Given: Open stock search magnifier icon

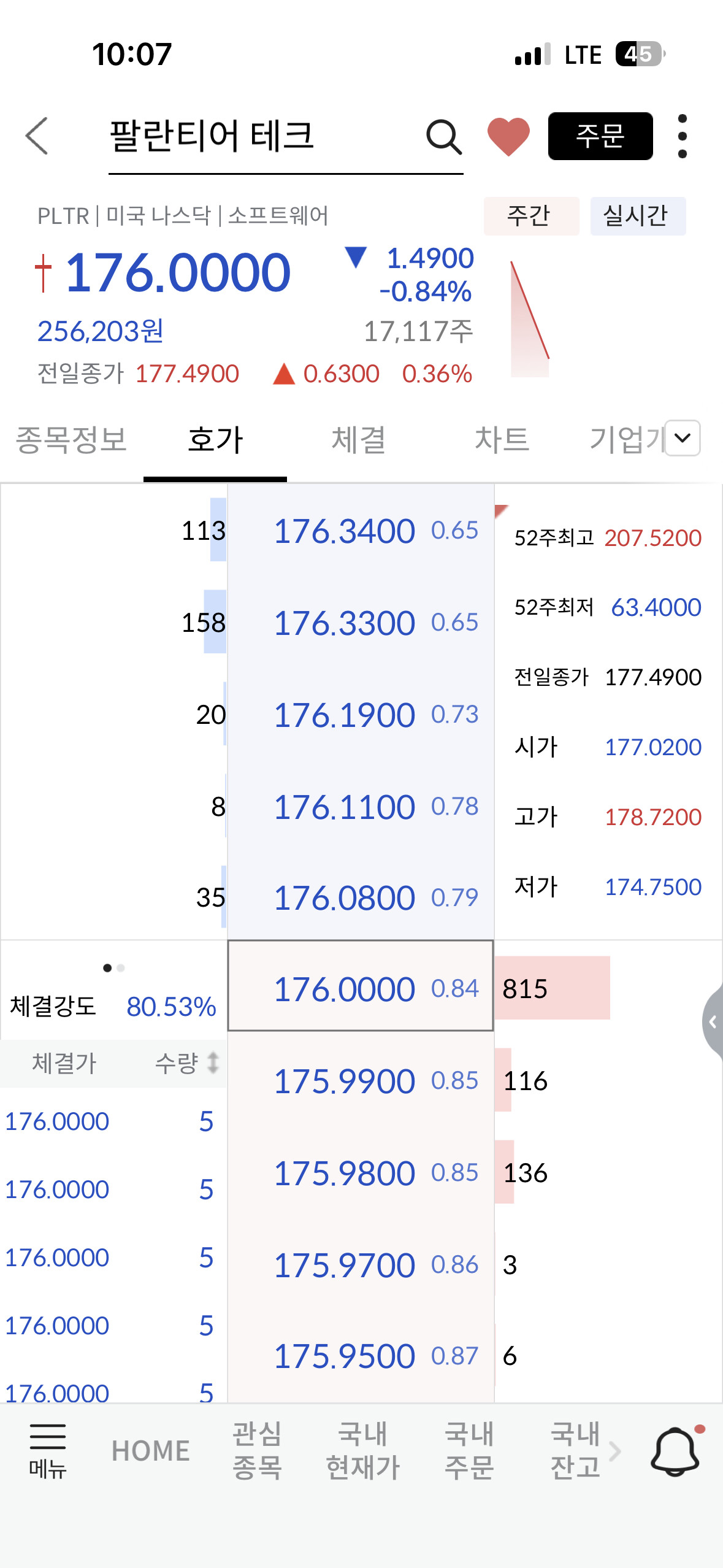Looking at the screenshot, I should tap(443, 137).
